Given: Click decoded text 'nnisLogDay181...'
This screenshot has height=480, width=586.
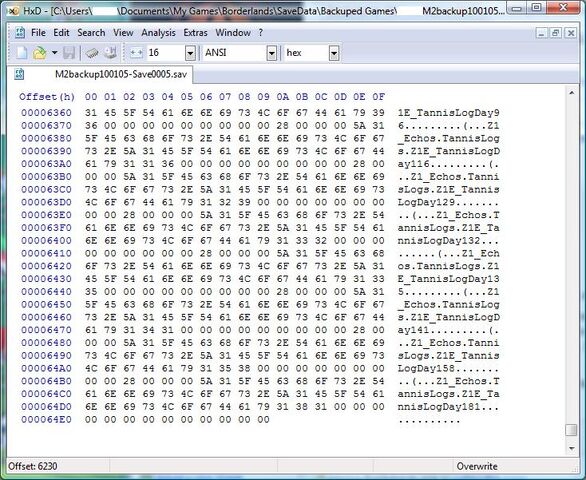Looking at the screenshot, I should 448,407.
